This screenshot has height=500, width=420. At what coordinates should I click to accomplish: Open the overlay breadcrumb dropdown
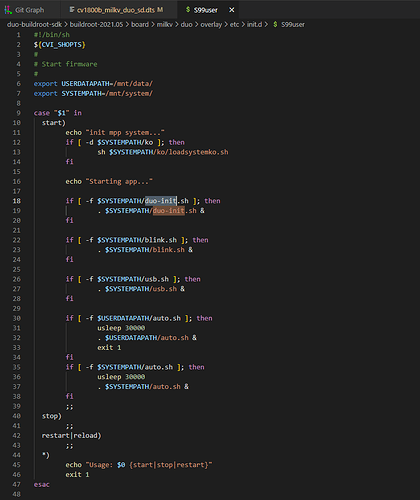[x=211, y=24]
